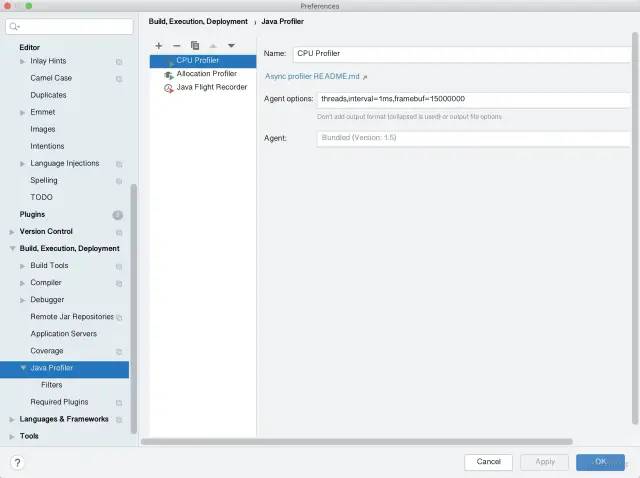
Task: Click the project-level icon beside Coverage
Action: point(119,352)
